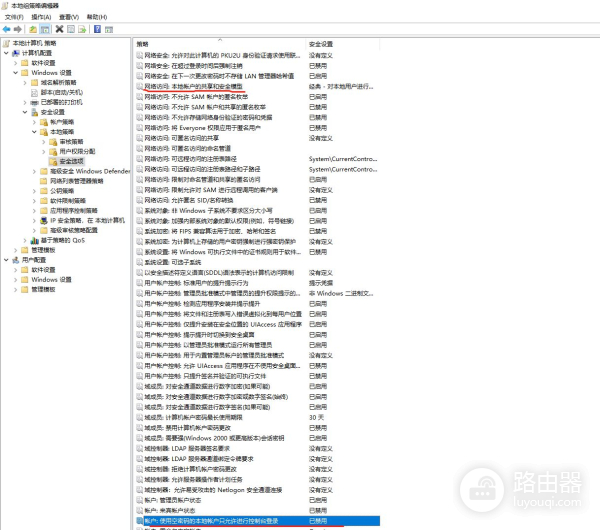Click the Back arrow toolbar icon

(x=7, y=31)
